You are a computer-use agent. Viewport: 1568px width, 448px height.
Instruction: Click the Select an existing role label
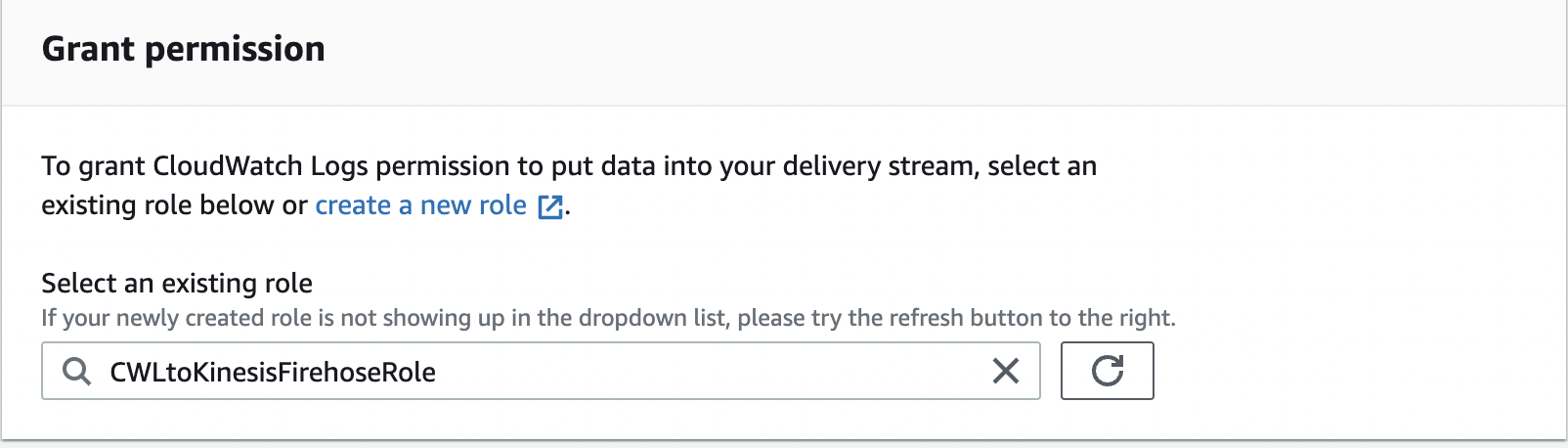tap(177, 283)
